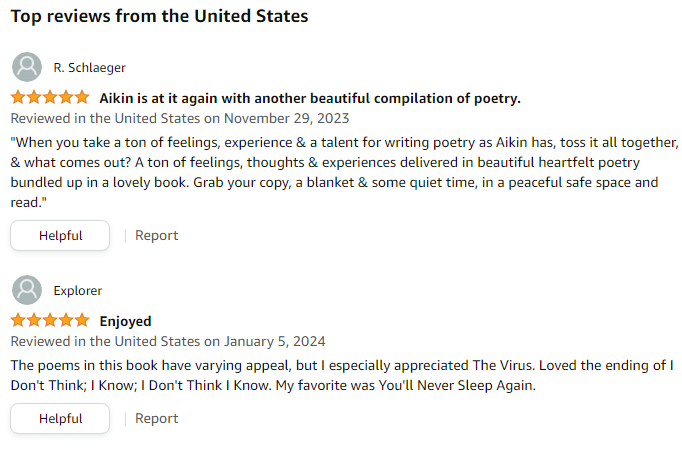Click the first star in Explorer's review rating
682x455 pixels.
tap(18, 320)
